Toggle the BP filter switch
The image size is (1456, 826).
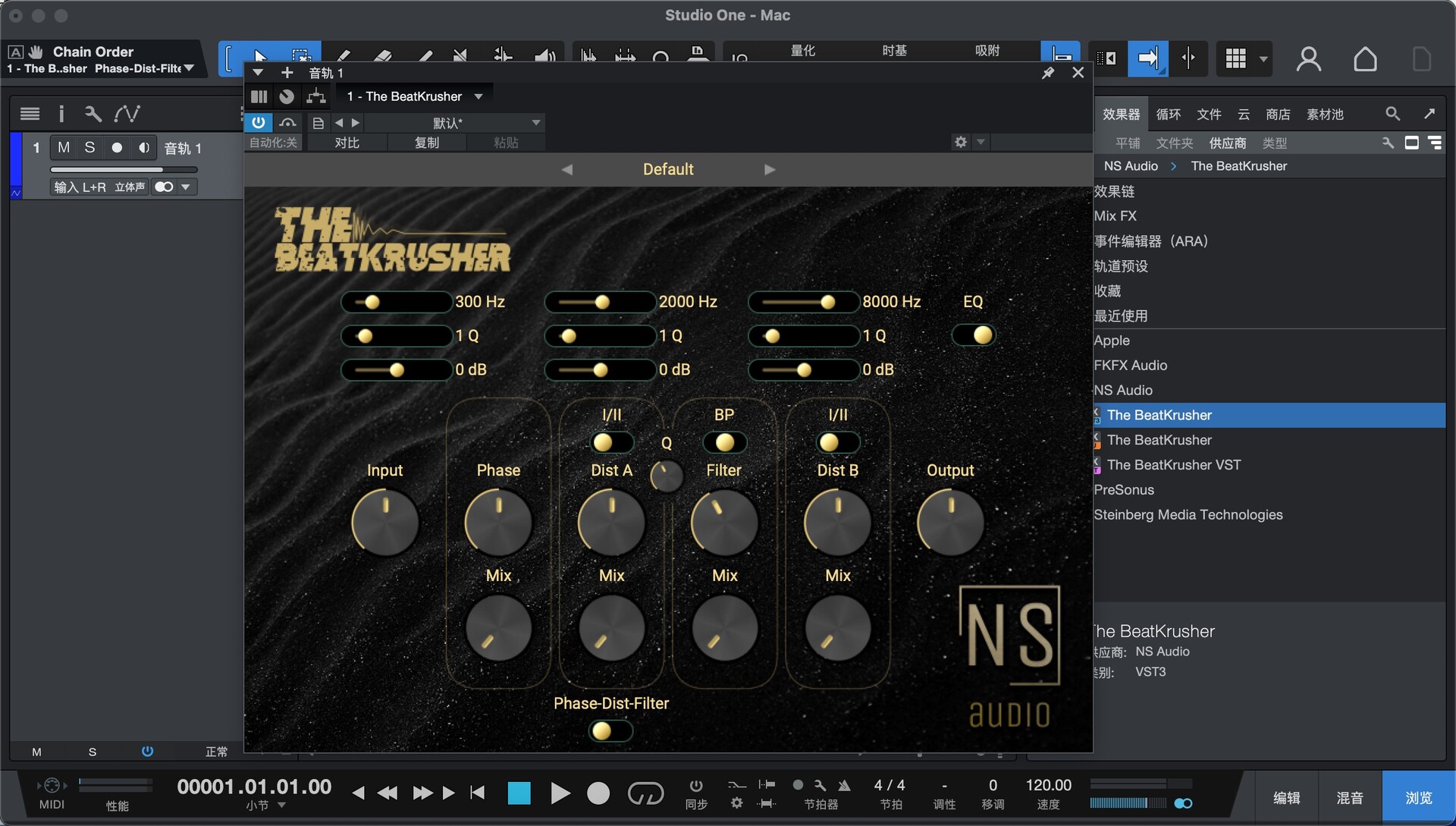coord(724,442)
